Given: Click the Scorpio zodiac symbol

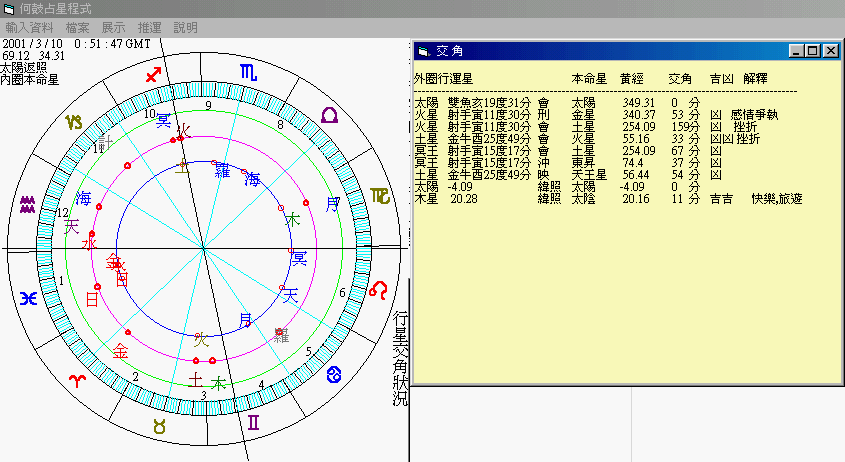Looking at the screenshot, I should click(x=248, y=72).
